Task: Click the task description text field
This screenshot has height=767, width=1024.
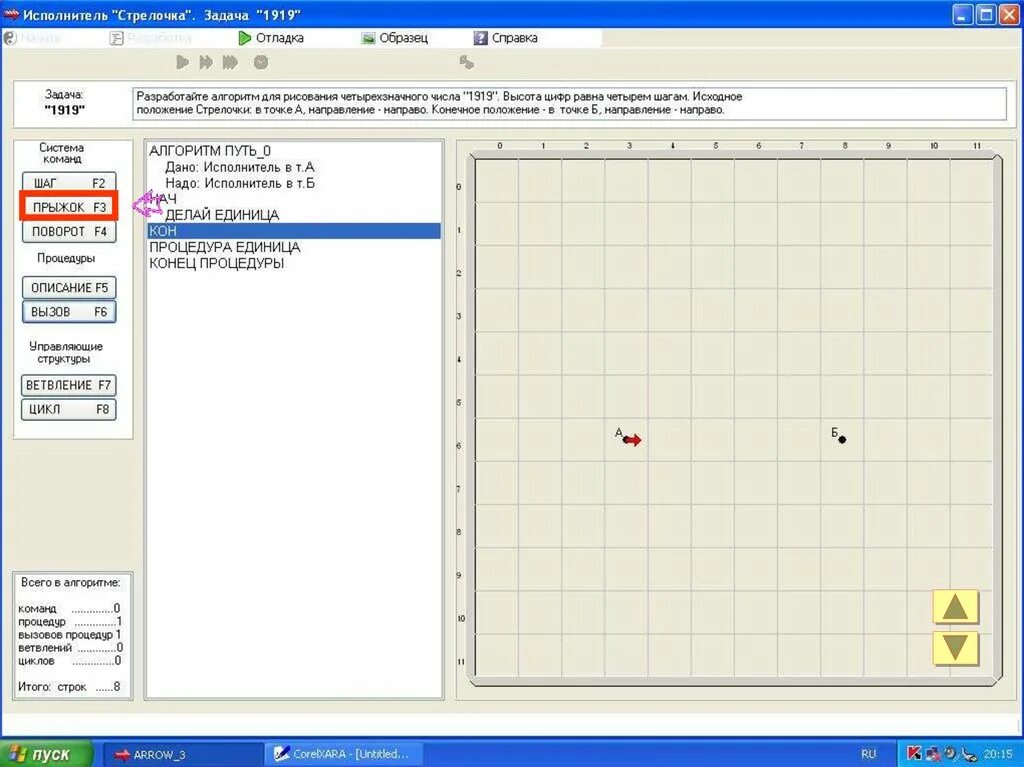Action: [x=569, y=103]
